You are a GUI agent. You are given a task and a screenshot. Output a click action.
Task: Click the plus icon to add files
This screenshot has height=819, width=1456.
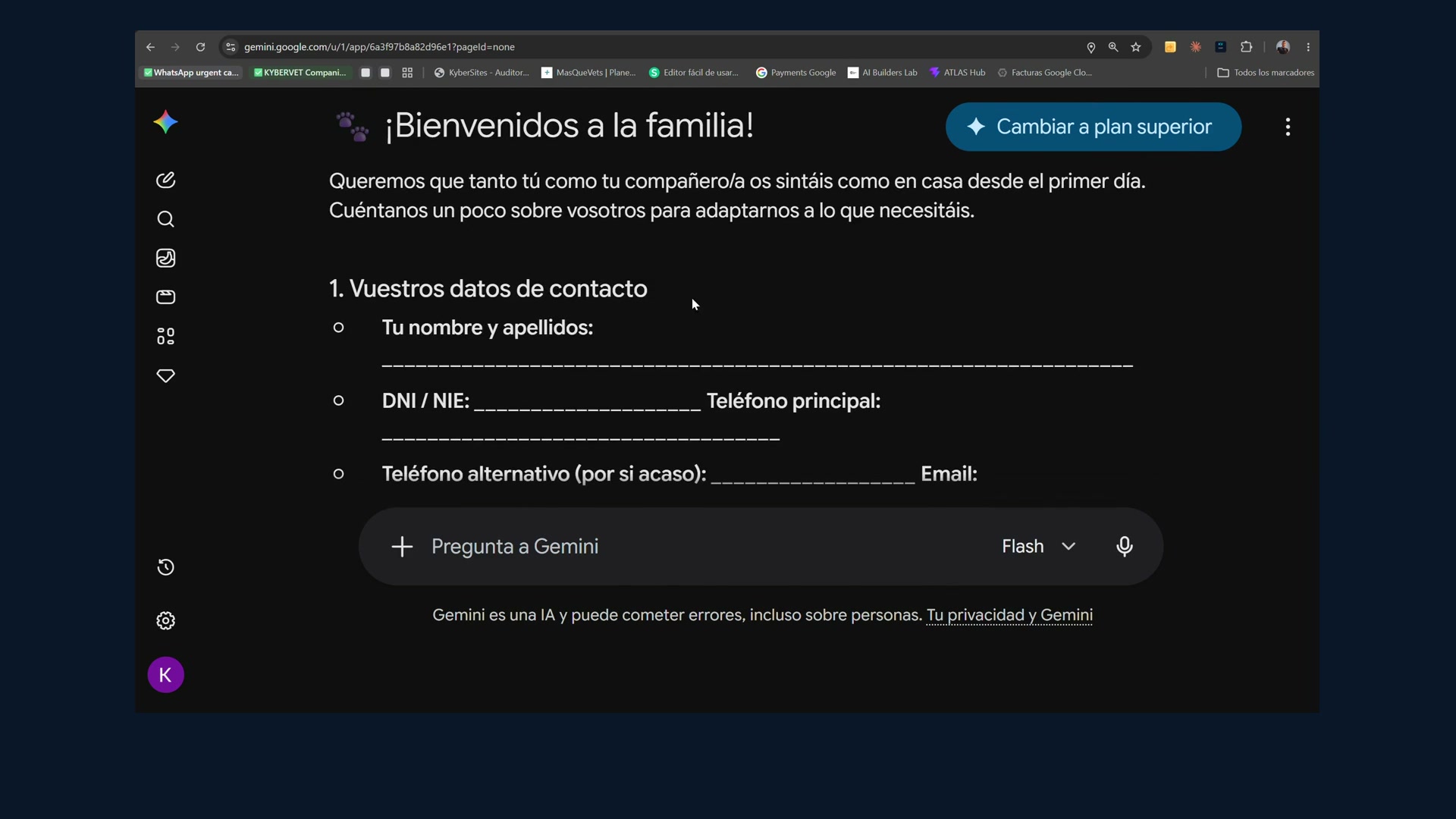402,546
